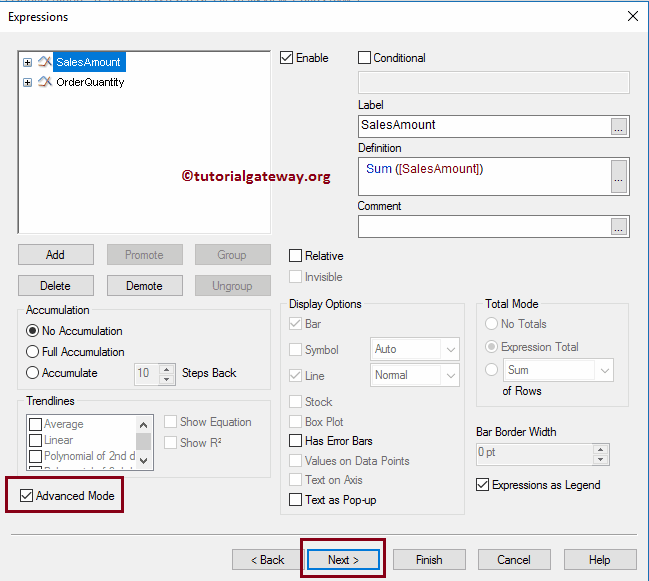649x581 pixels.
Task: Expand the SalesAmount expression node
Action: pyautogui.click(x=27, y=62)
